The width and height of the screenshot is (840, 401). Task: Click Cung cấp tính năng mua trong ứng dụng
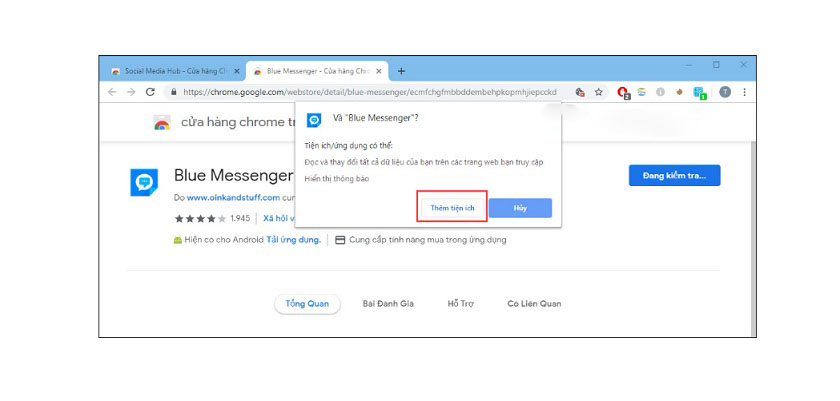click(x=428, y=240)
